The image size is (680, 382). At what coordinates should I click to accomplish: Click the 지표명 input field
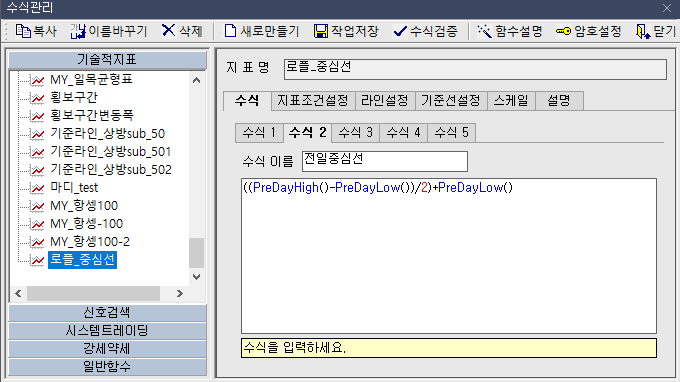[475, 69]
